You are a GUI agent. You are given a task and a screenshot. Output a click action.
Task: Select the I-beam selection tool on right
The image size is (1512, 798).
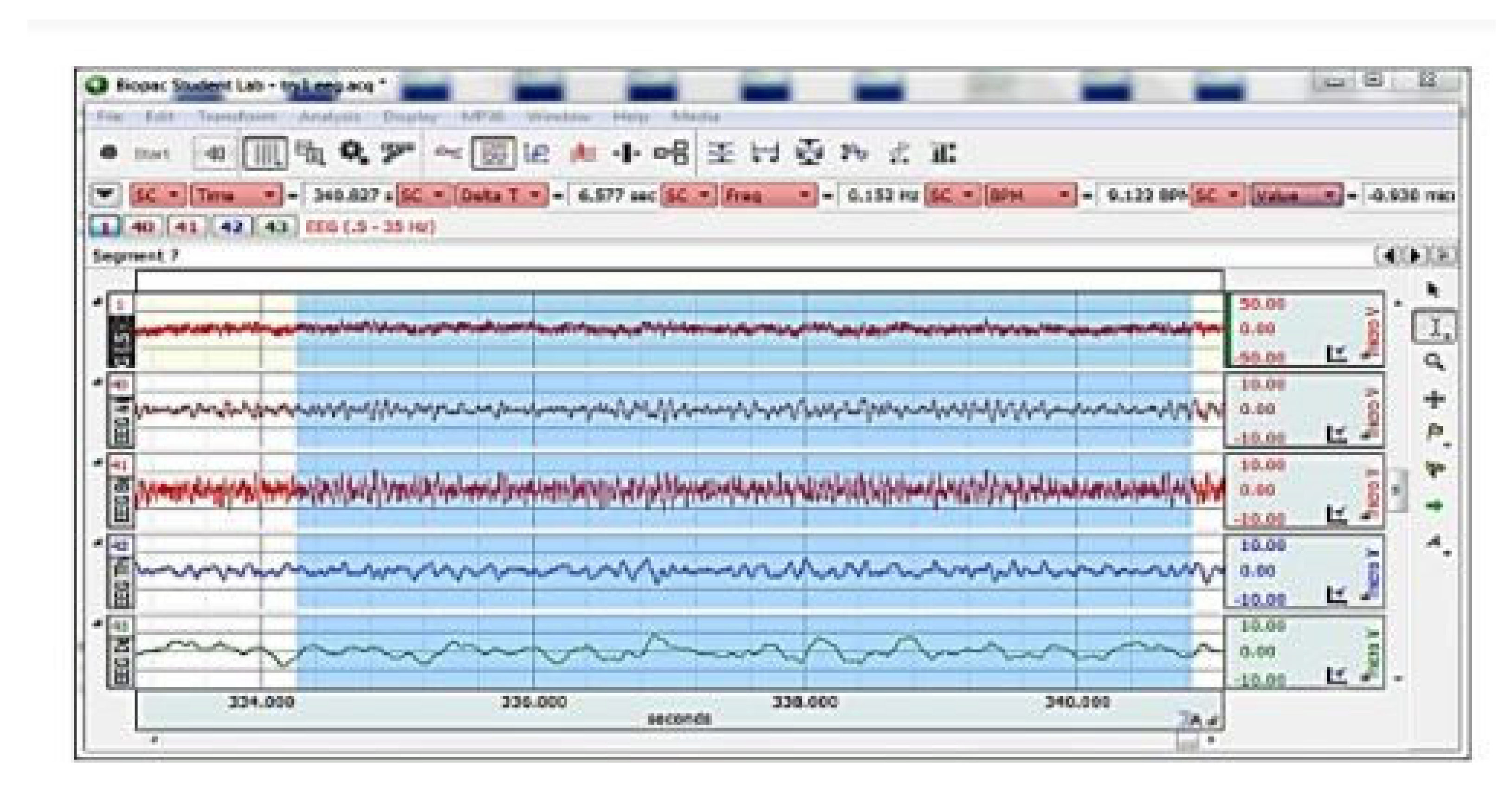click(x=1435, y=327)
